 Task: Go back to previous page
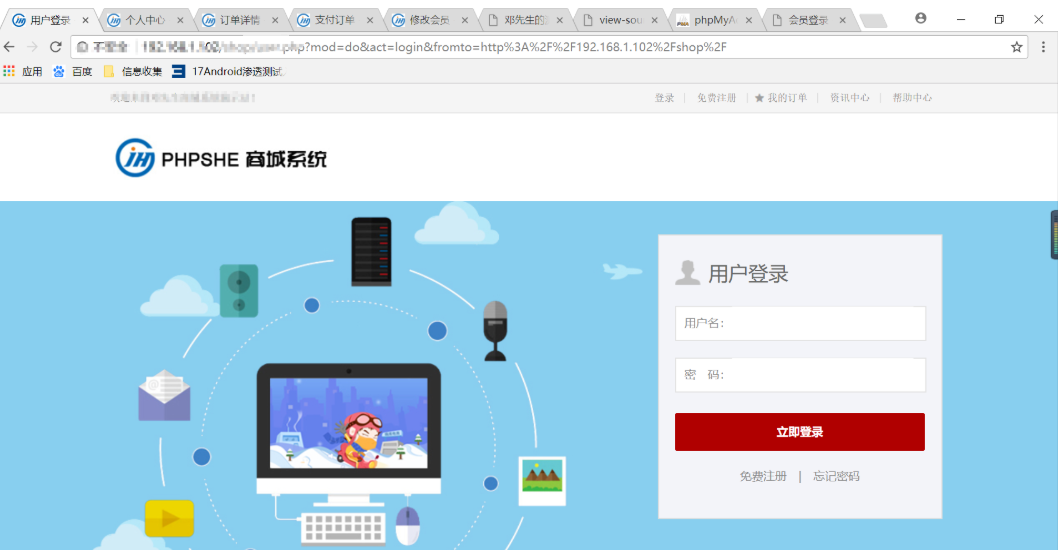9,47
